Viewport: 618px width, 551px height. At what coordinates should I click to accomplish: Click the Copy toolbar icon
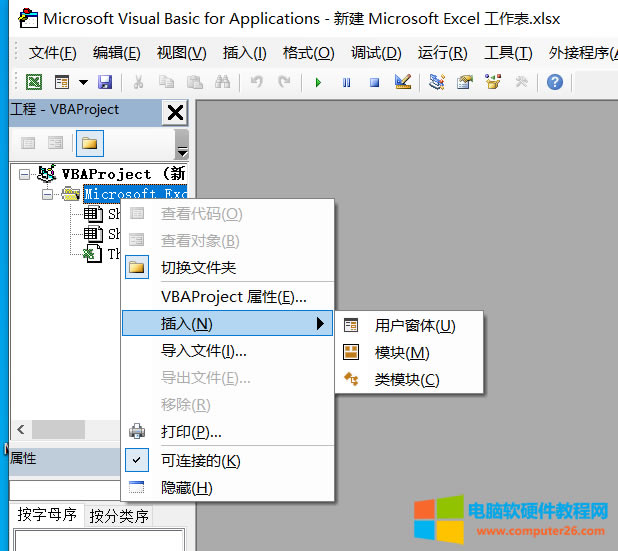pos(166,82)
